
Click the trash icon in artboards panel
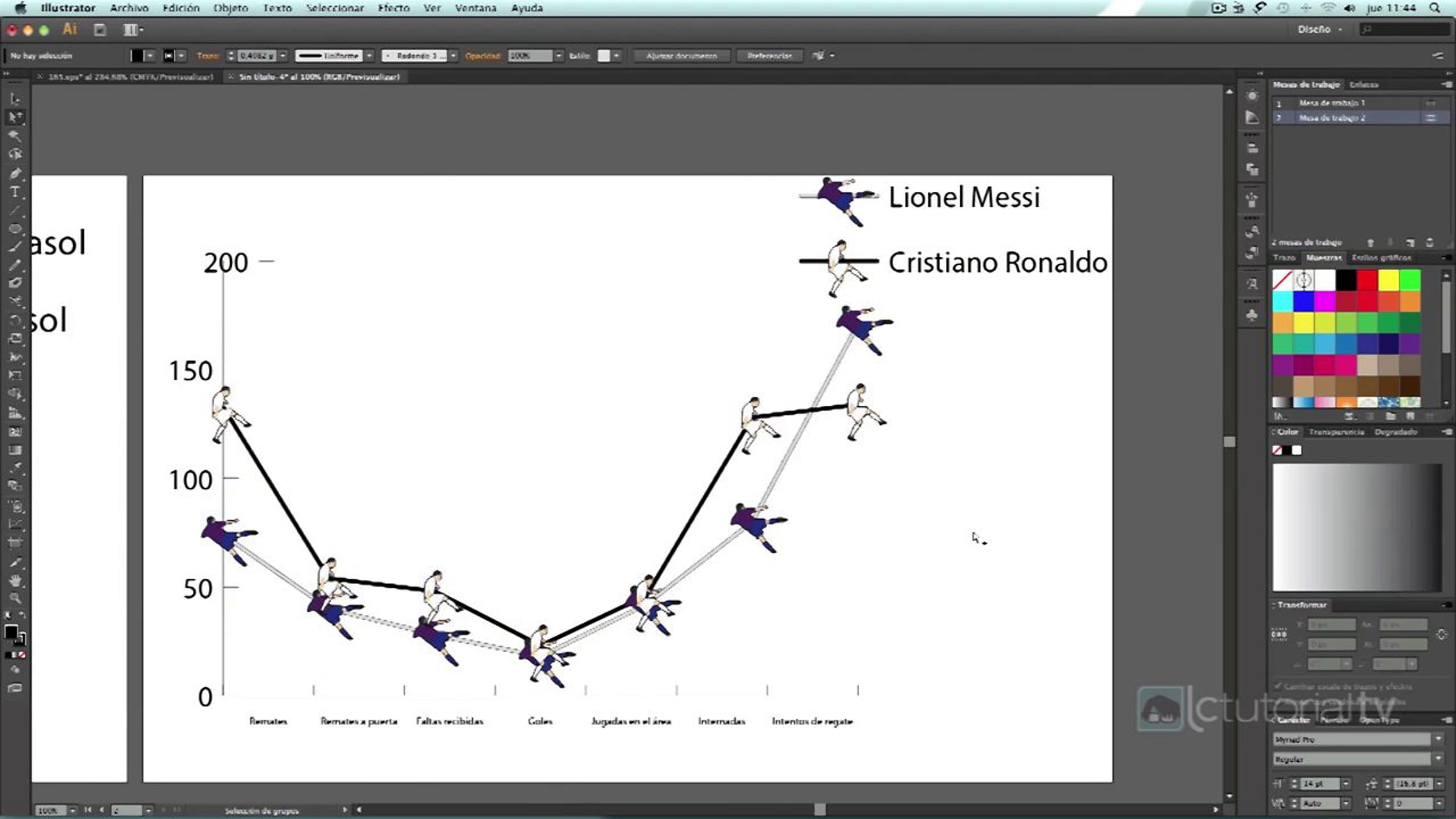click(1430, 243)
